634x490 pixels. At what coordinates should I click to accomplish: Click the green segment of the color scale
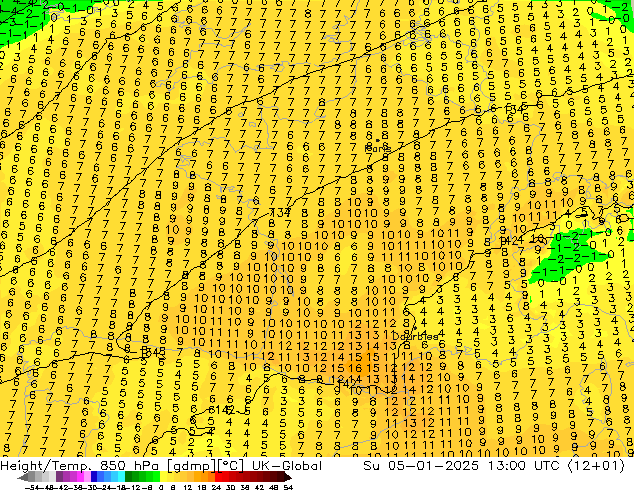(142, 477)
